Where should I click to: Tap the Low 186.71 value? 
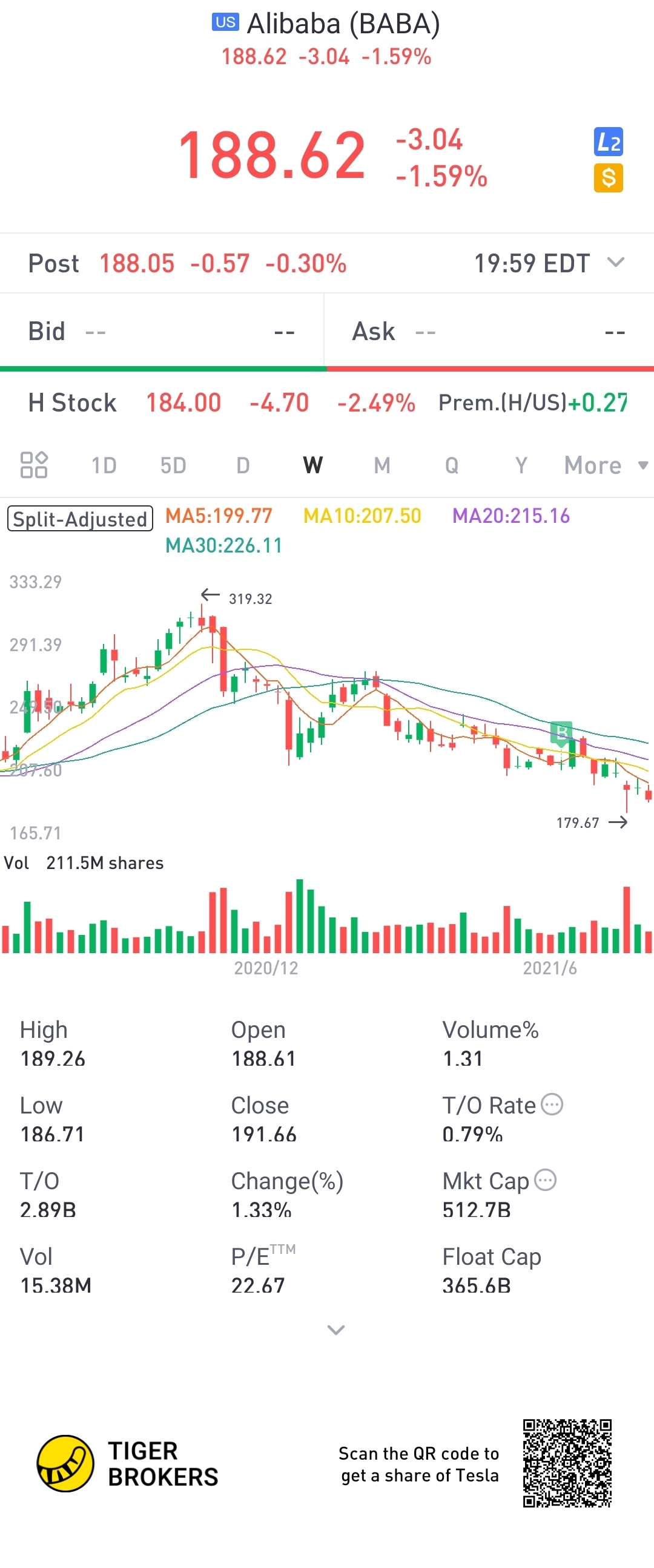click(x=52, y=1134)
